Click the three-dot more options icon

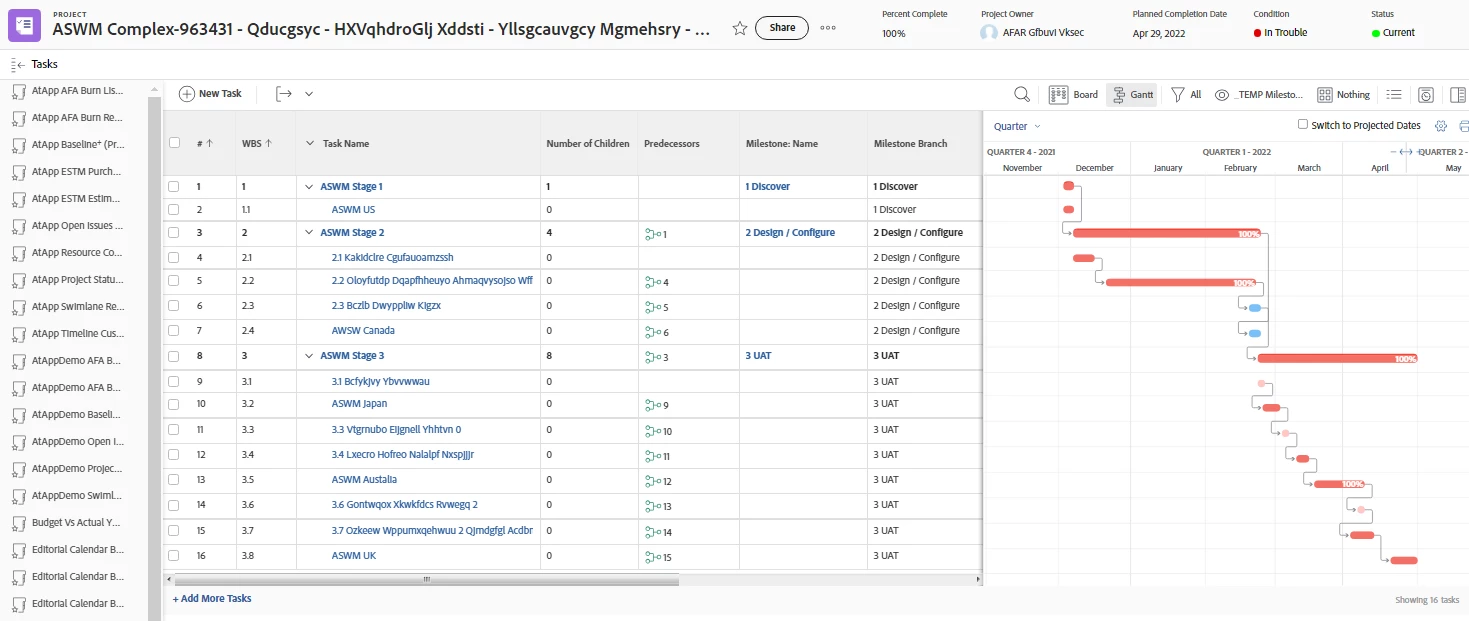tap(828, 28)
